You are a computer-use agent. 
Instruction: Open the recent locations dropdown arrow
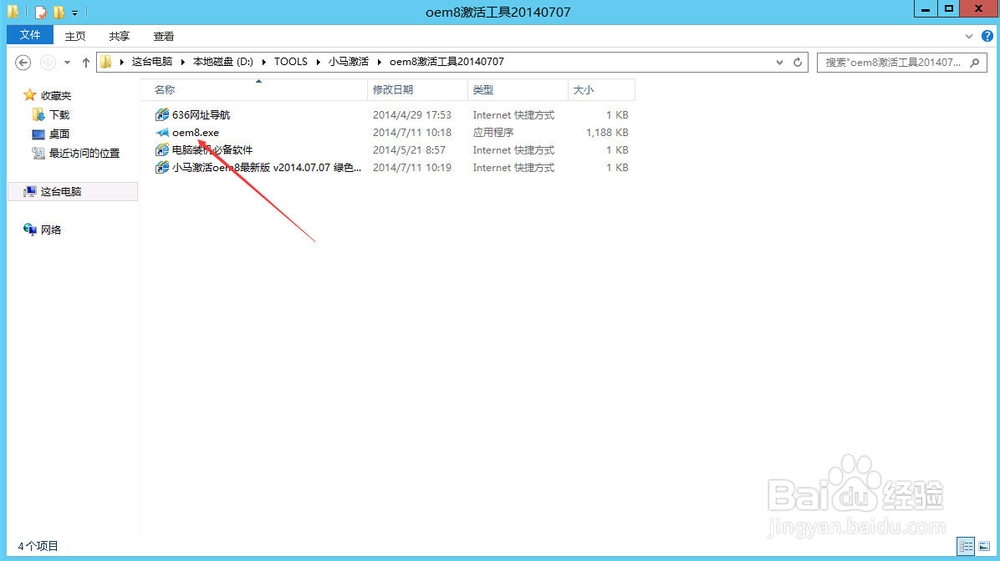67,62
